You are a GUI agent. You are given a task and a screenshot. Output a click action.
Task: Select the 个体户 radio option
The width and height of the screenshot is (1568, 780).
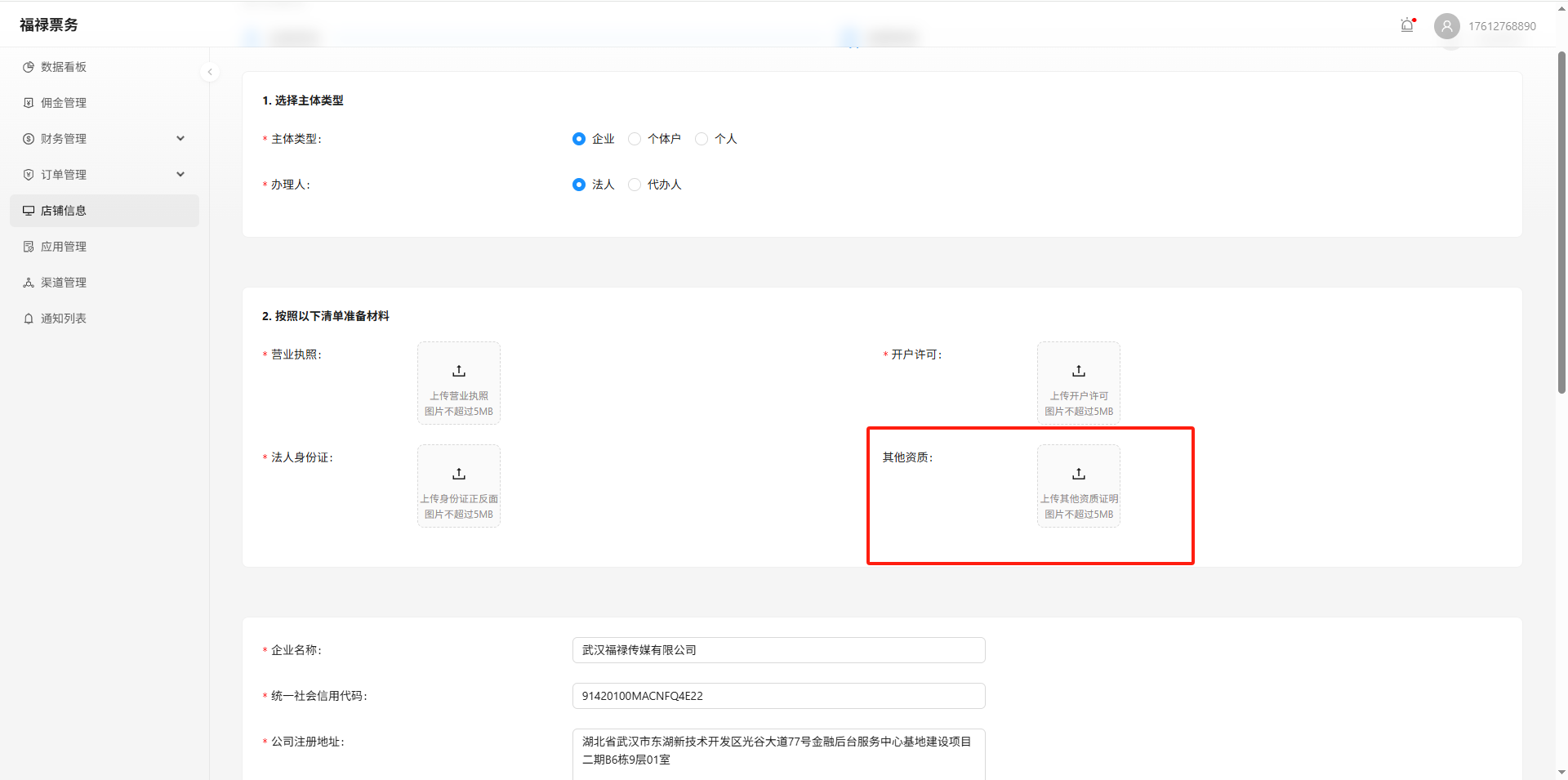point(635,139)
